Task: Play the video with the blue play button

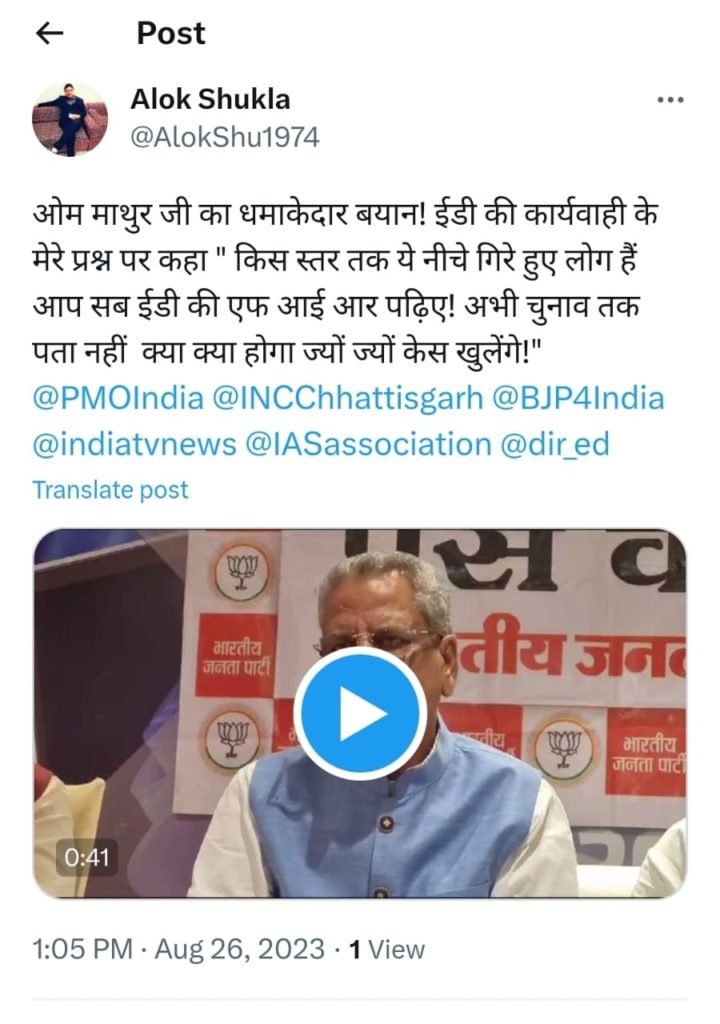Action: [x=359, y=712]
